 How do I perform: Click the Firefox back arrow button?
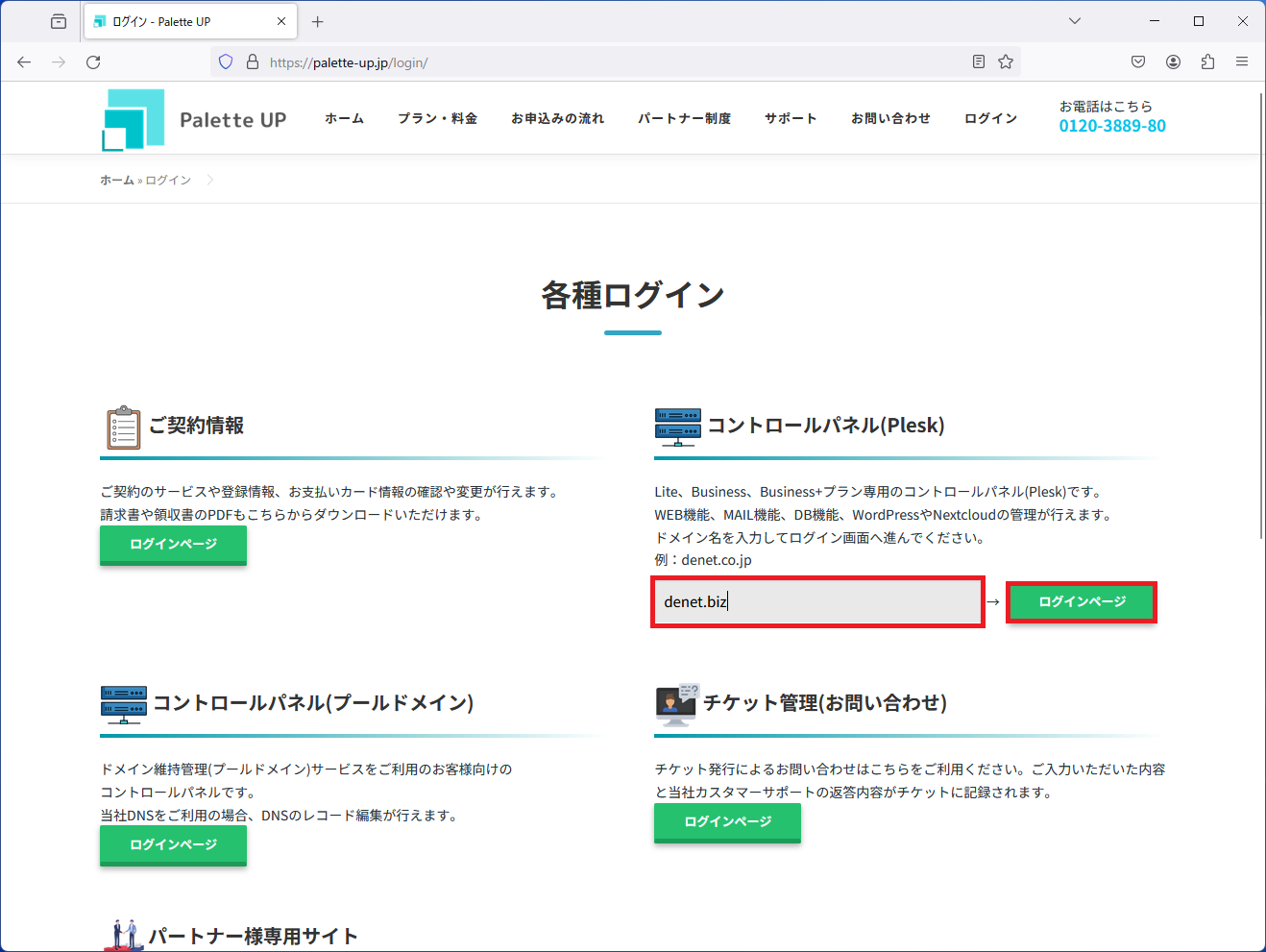pyautogui.click(x=24, y=61)
